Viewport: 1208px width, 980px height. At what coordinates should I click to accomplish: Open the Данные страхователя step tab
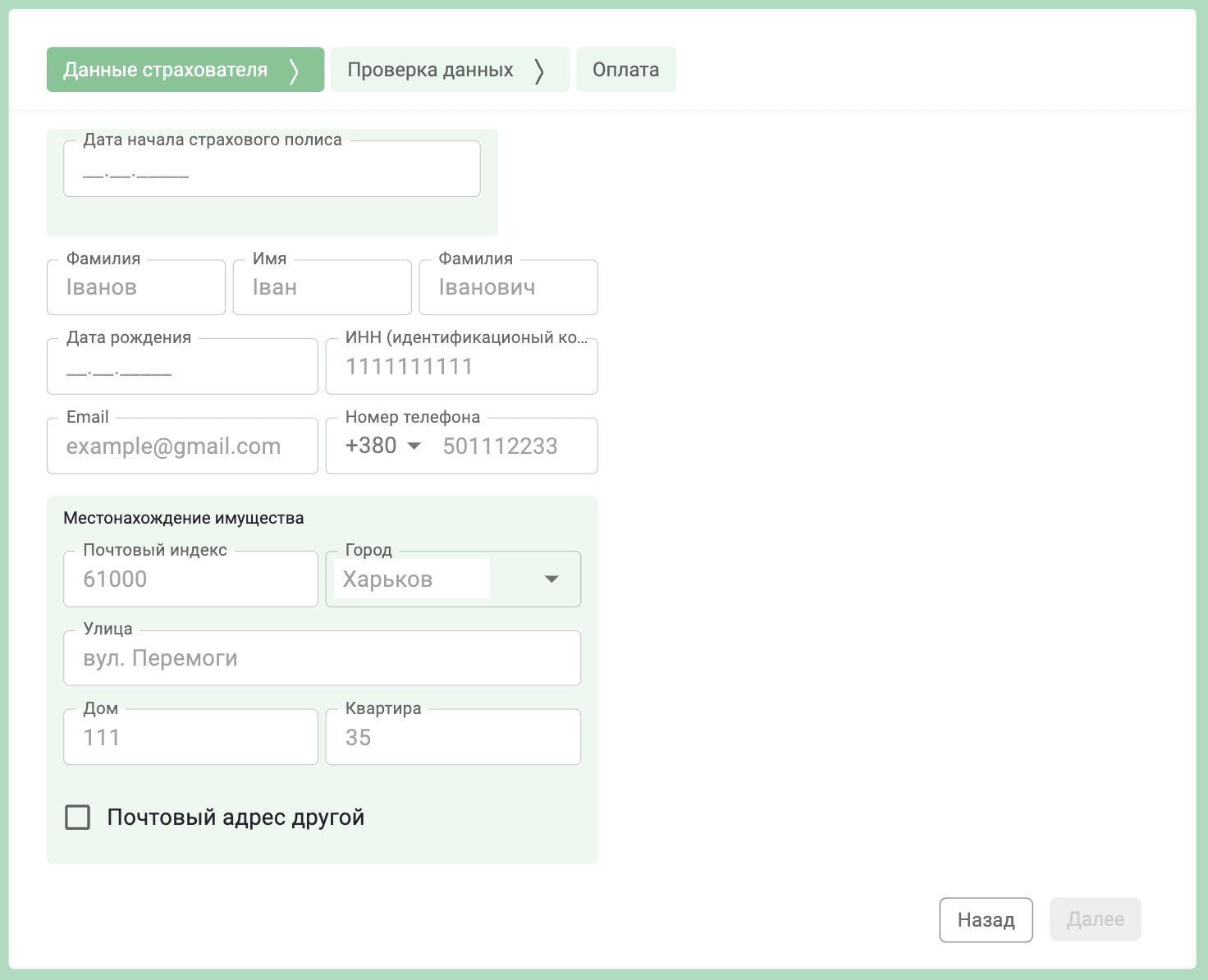[x=185, y=70]
